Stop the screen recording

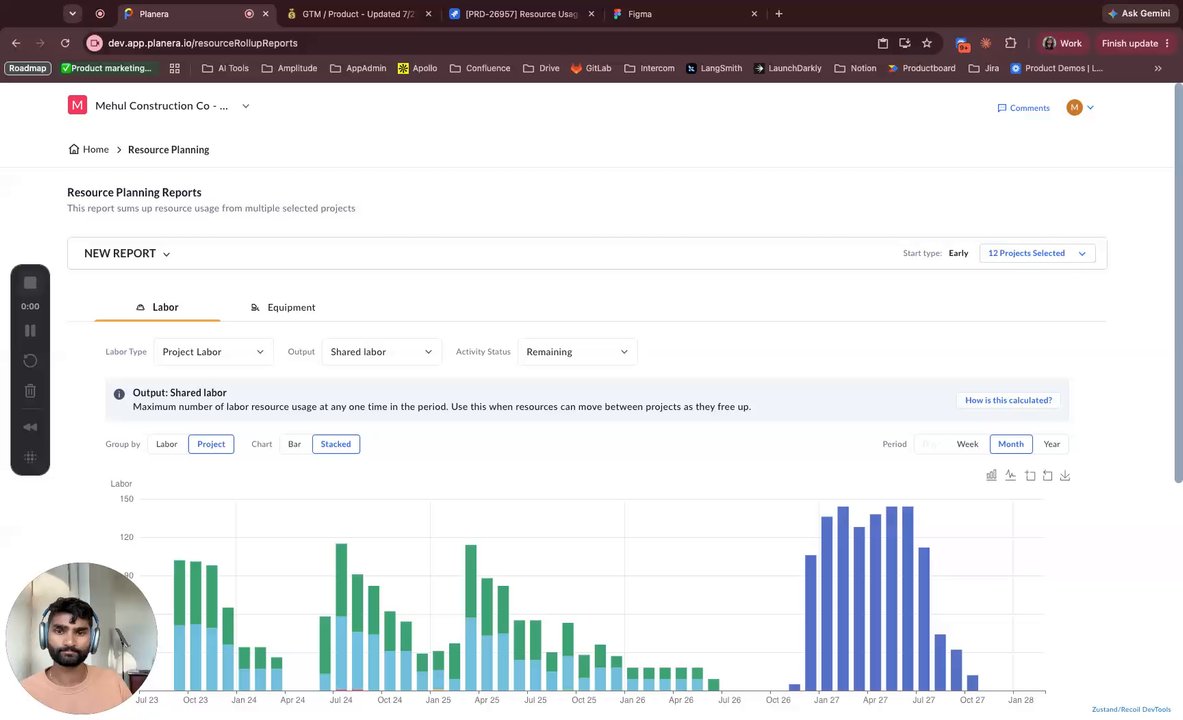pos(30,282)
